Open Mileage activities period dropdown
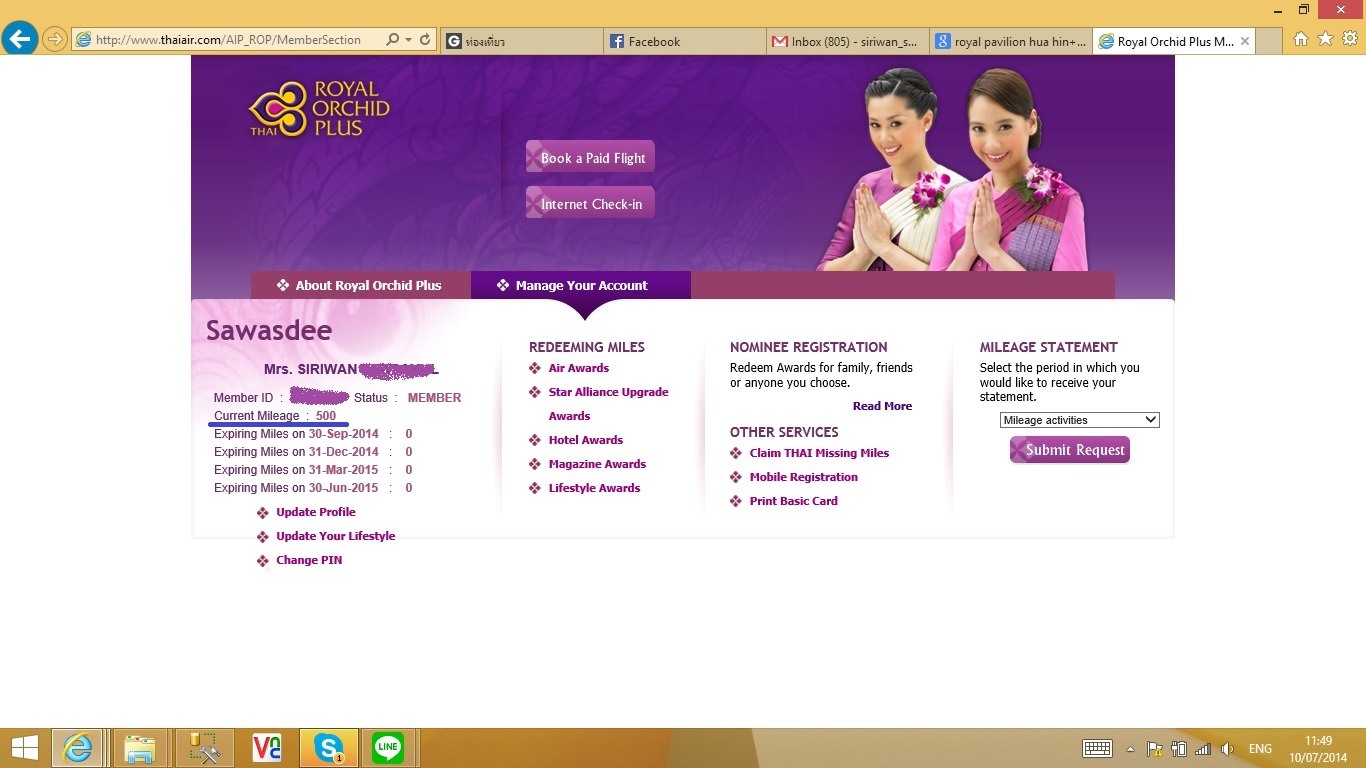Image resolution: width=1366 pixels, height=768 pixels. click(x=1079, y=420)
